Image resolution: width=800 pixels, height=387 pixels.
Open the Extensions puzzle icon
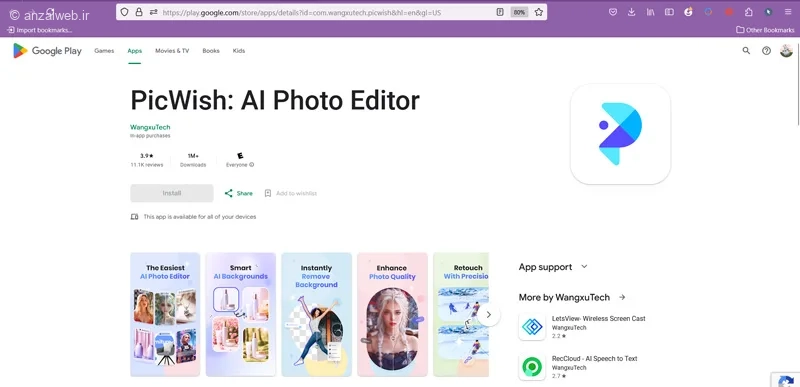point(748,12)
